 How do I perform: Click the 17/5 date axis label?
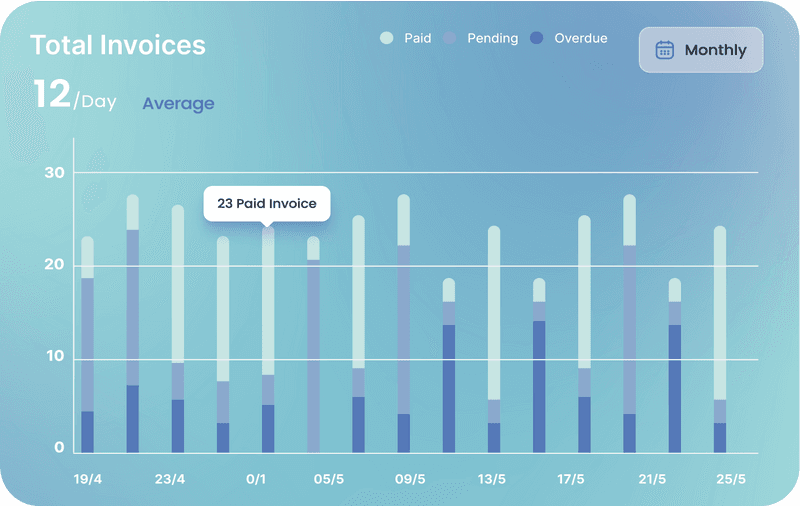click(571, 479)
